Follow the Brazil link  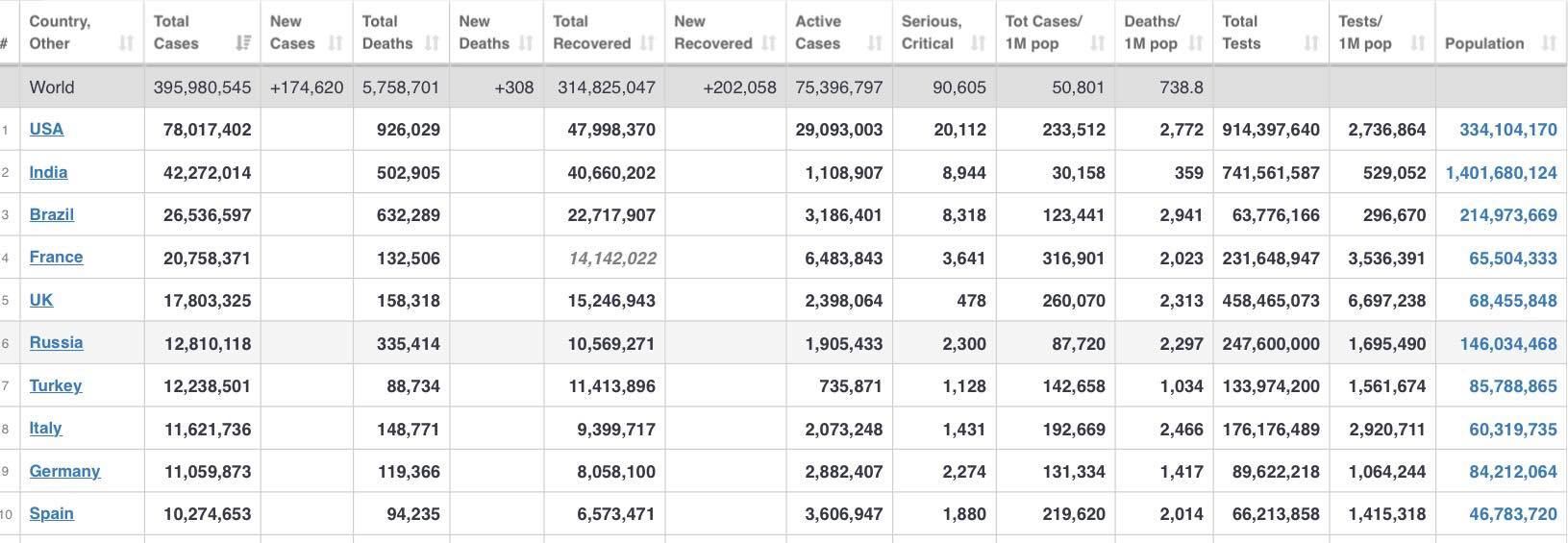click(x=51, y=214)
